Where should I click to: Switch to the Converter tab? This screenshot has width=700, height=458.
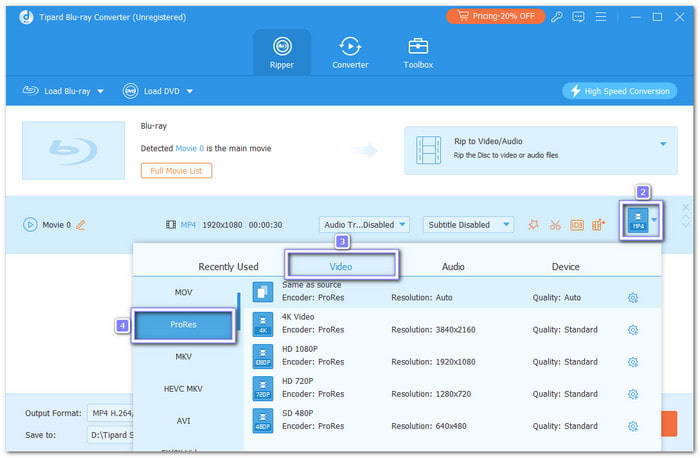(x=350, y=51)
